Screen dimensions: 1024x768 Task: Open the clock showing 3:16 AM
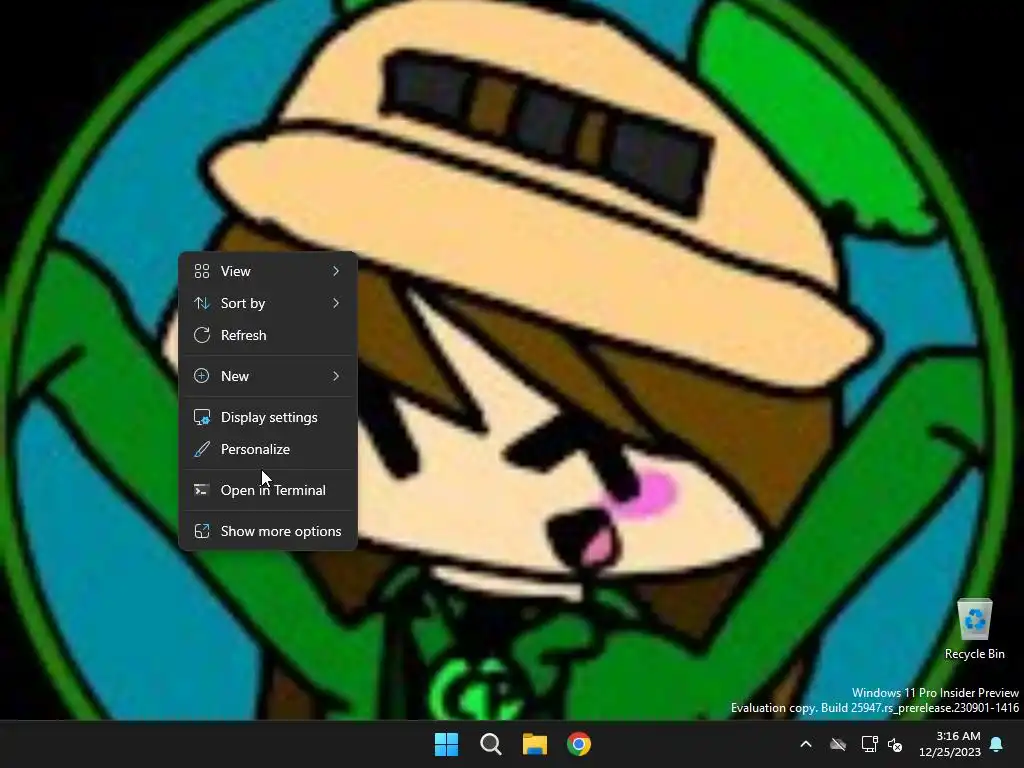950,744
